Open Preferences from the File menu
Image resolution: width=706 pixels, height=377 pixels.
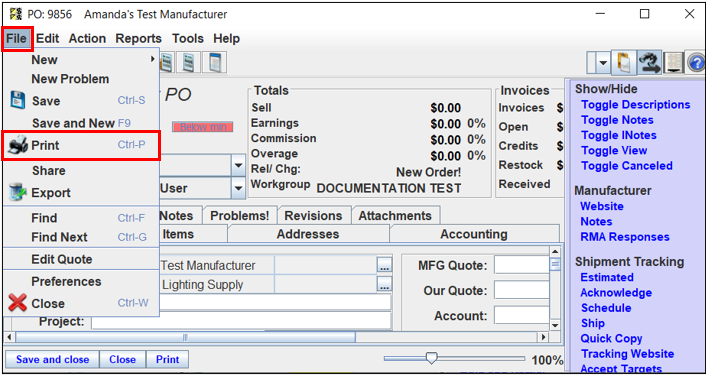point(81,282)
